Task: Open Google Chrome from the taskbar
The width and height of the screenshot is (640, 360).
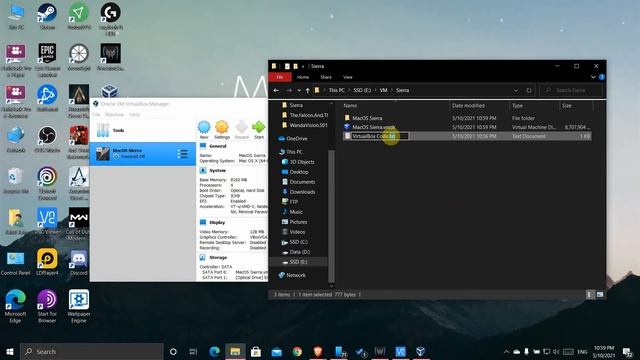Action: click(297, 351)
